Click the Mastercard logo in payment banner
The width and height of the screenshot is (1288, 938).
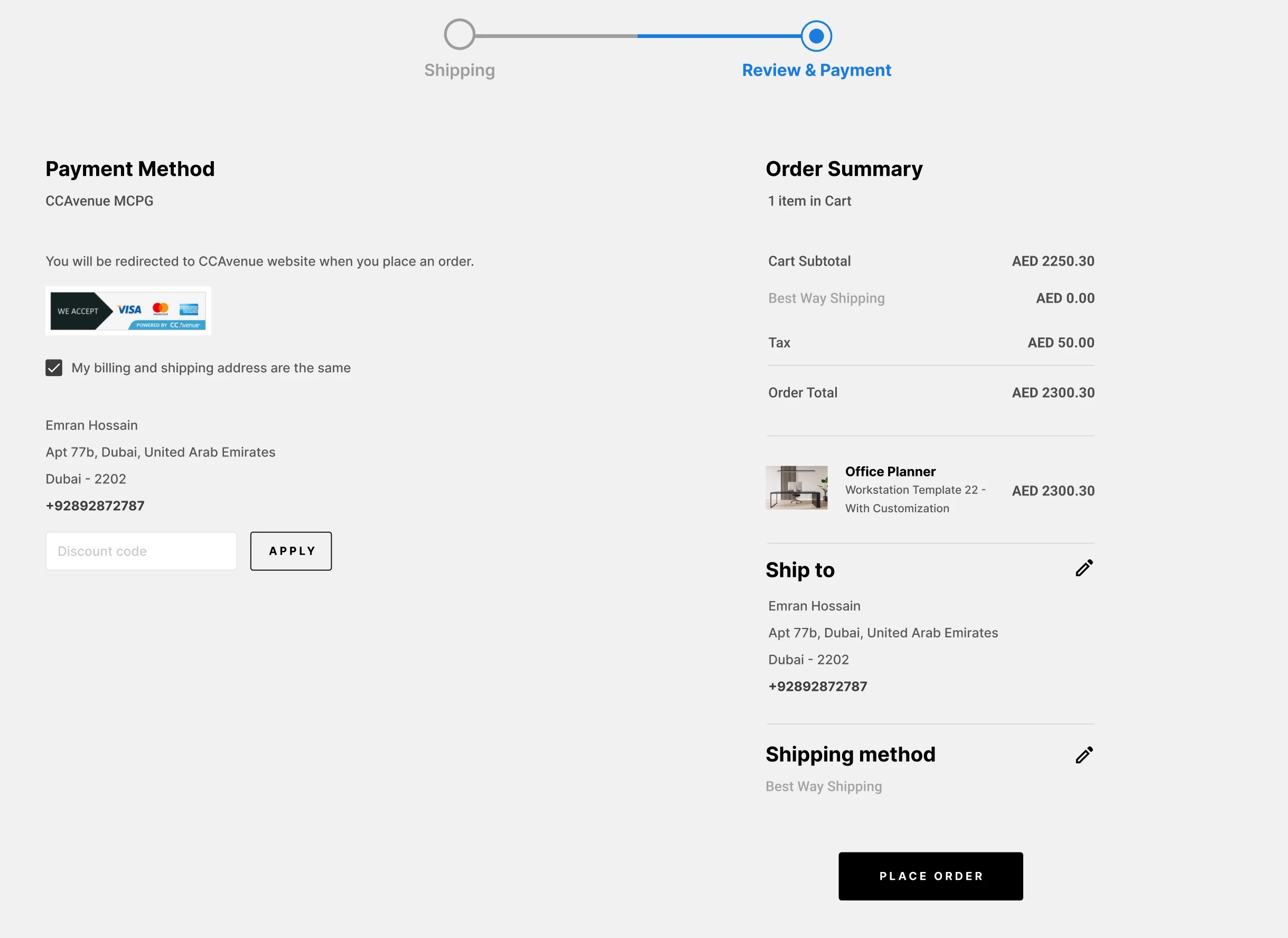click(161, 309)
